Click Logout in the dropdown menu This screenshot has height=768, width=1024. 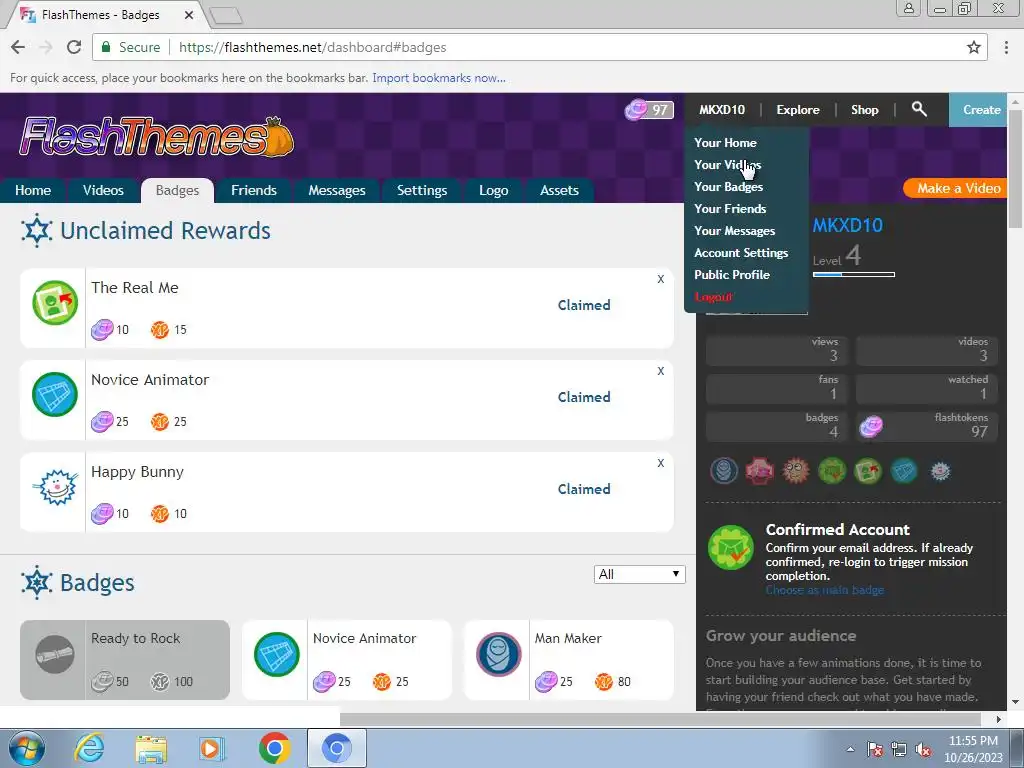[x=713, y=296]
